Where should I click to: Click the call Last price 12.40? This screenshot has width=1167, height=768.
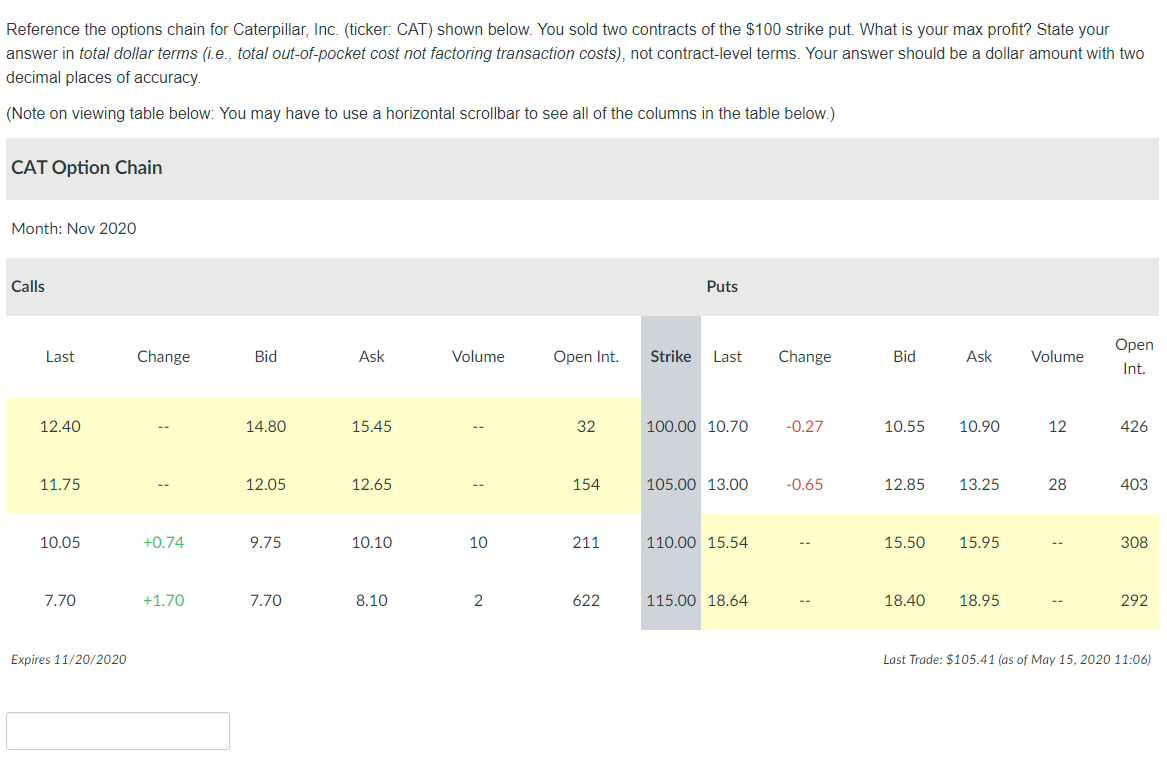pyautogui.click(x=60, y=426)
